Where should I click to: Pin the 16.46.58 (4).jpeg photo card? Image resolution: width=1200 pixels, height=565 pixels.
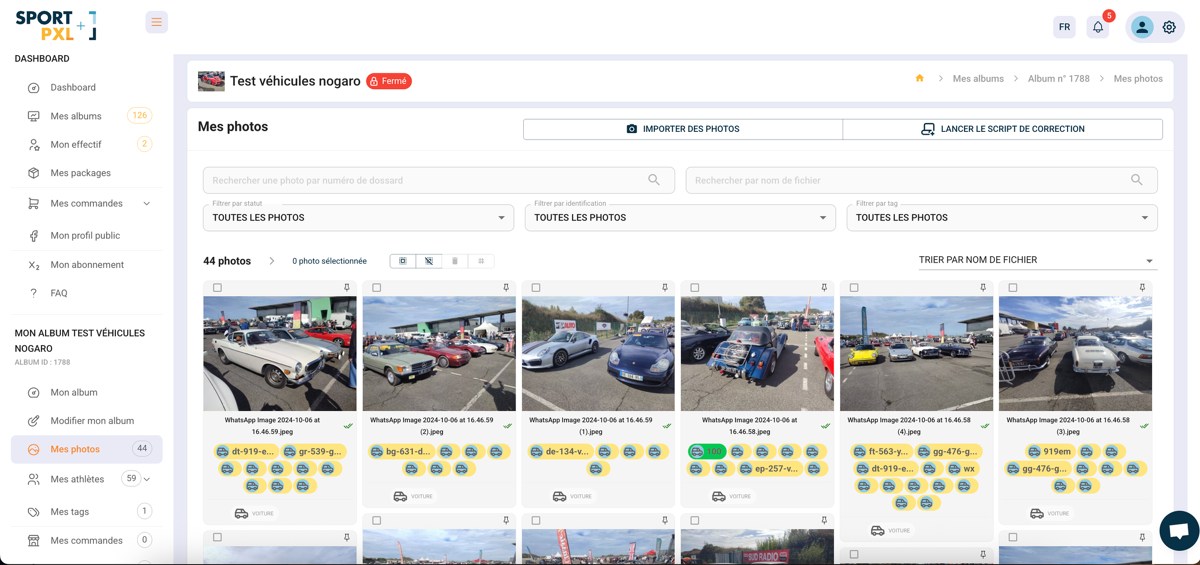point(983,288)
